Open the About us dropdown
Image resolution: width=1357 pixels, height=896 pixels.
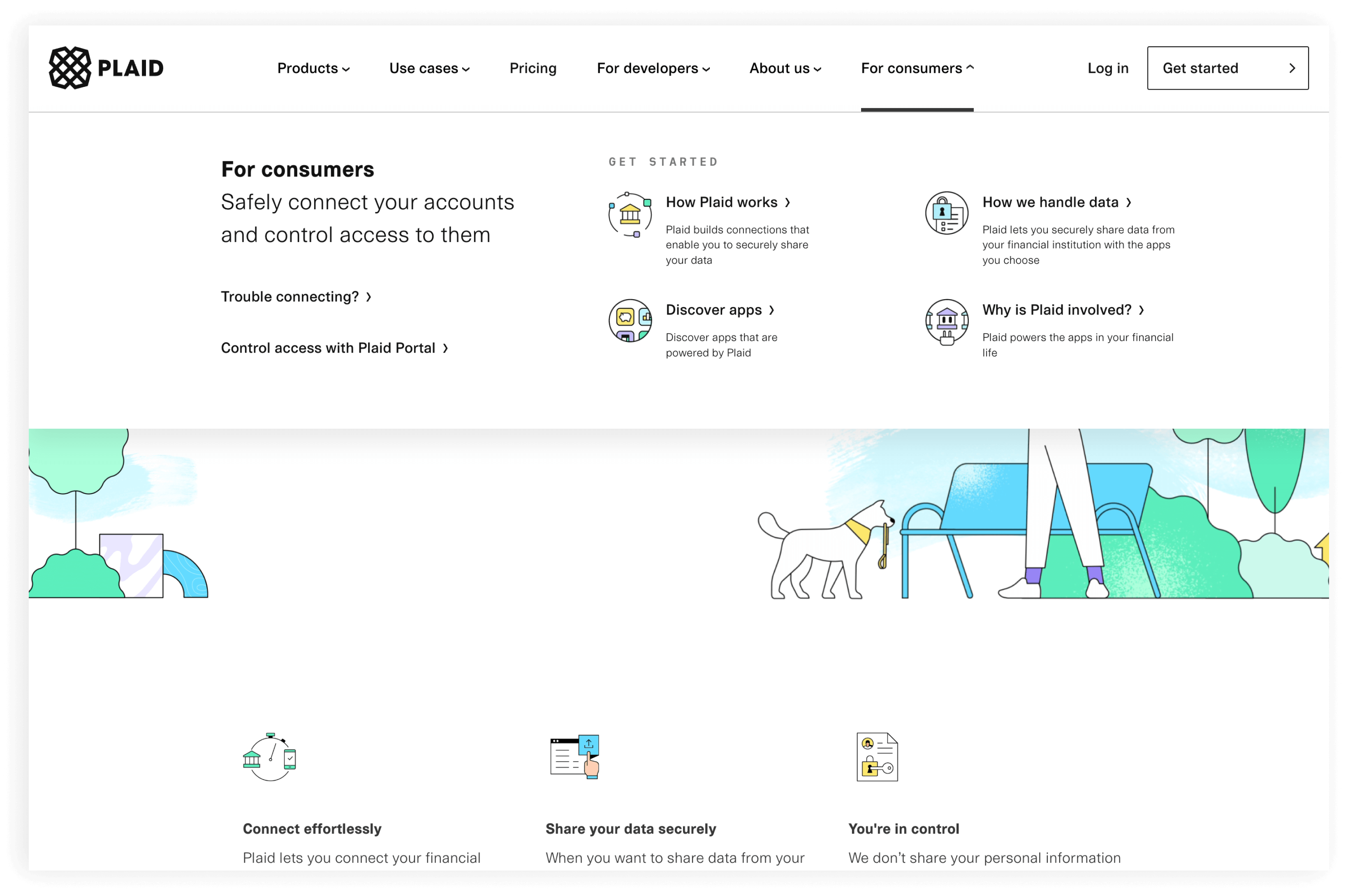(x=785, y=69)
